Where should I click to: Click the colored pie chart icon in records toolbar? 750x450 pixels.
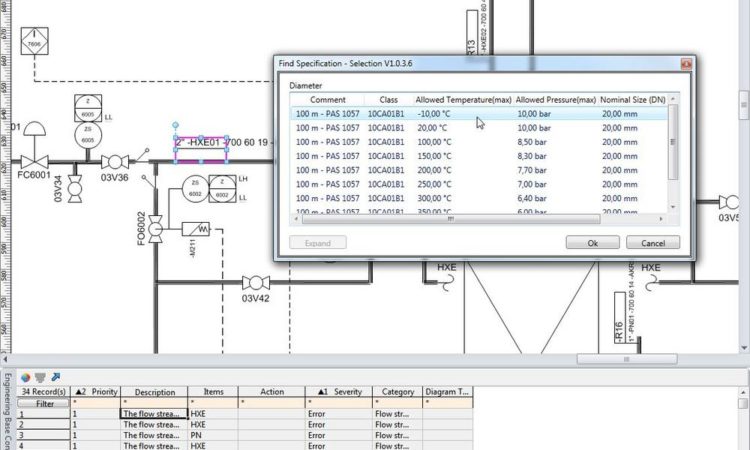pos(25,377)
